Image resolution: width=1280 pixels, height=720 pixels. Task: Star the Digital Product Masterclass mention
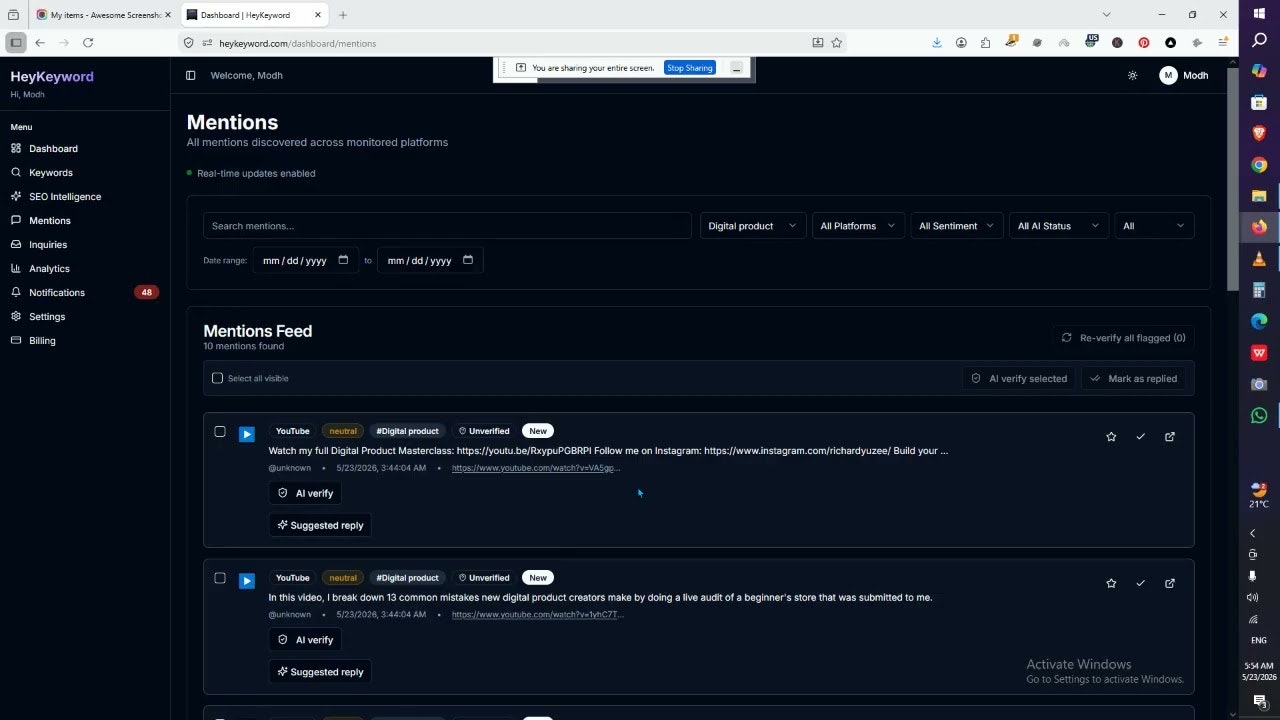click(1111, 437)
